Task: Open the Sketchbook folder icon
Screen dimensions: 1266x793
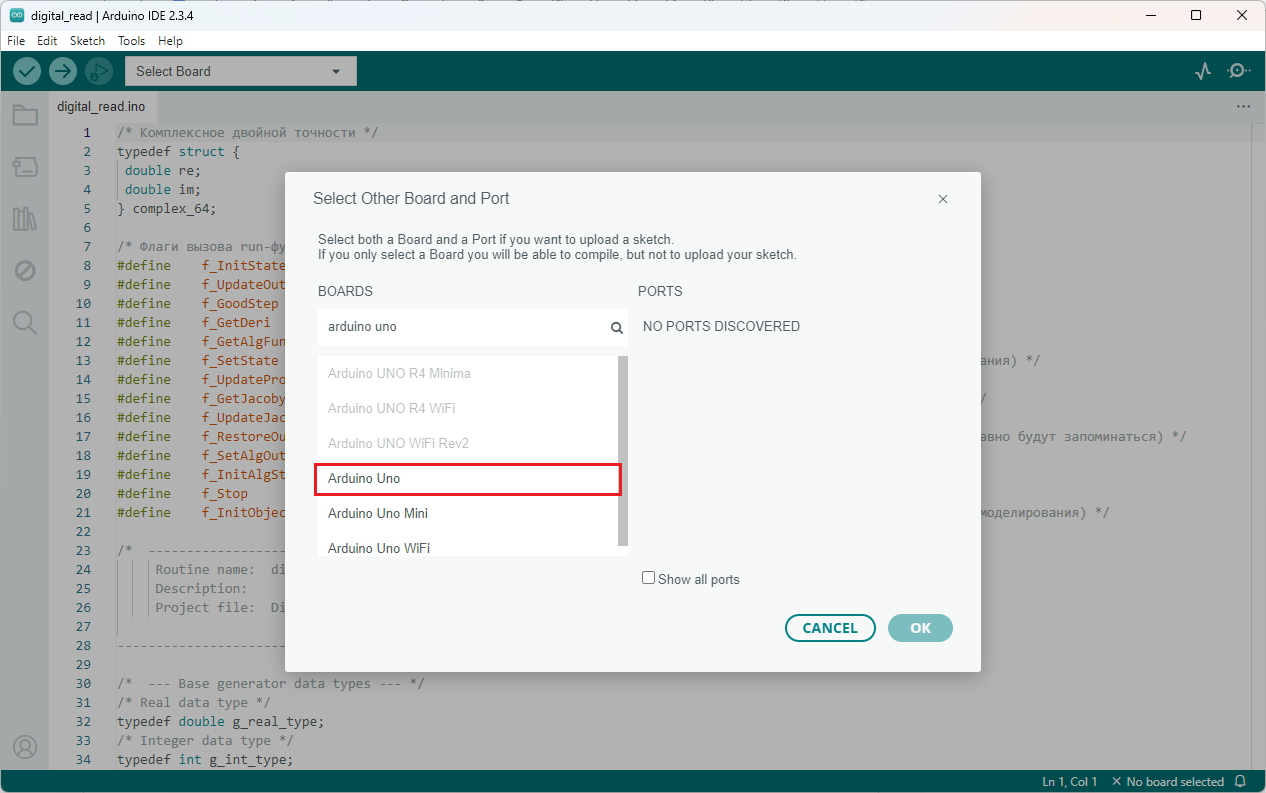Action: click(25, 116)
